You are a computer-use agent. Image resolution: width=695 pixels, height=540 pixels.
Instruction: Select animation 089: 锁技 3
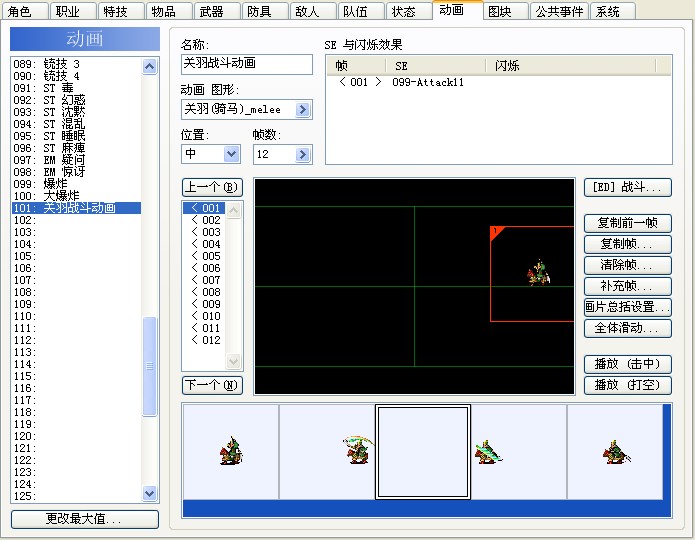76,64
